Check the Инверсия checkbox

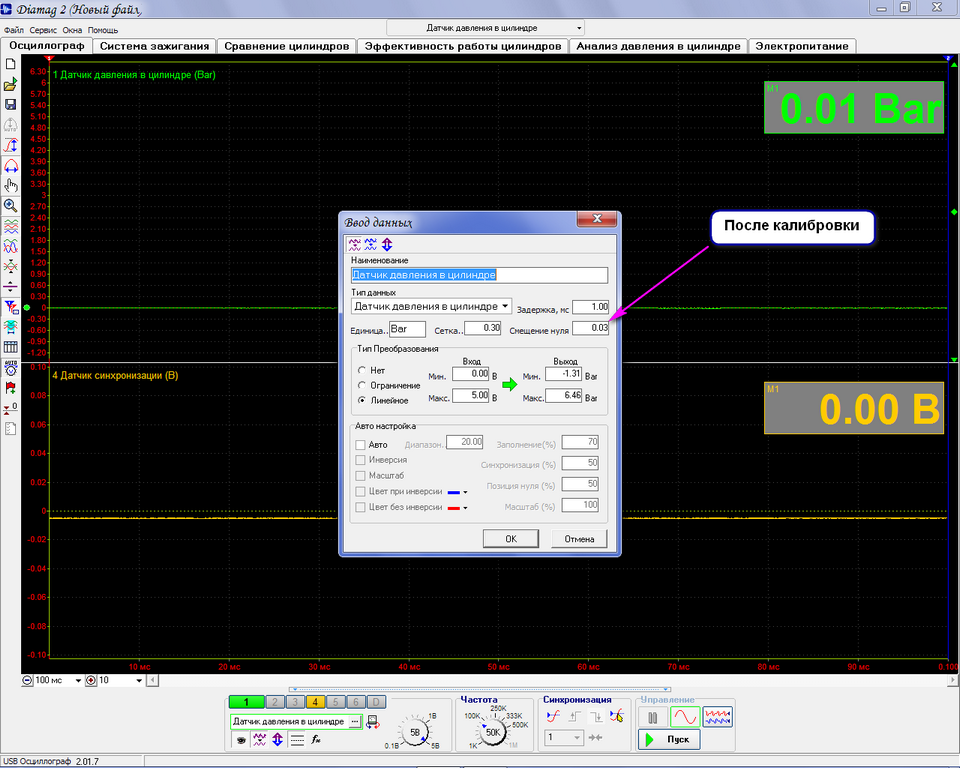360,460
